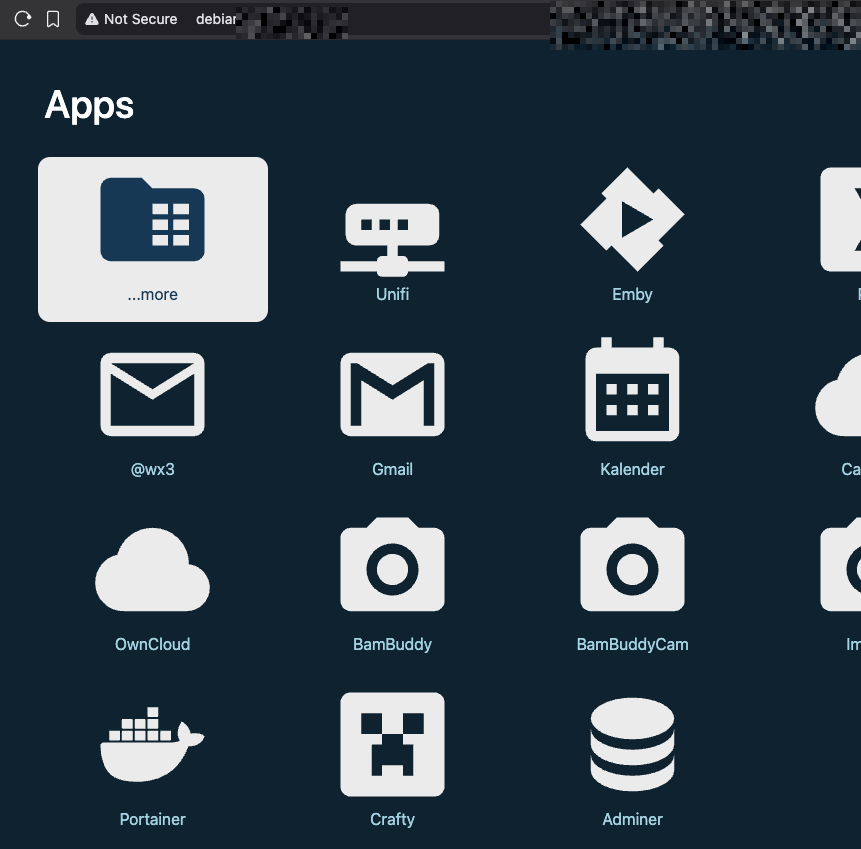Click the Emby label link

(x=632, y=294)
